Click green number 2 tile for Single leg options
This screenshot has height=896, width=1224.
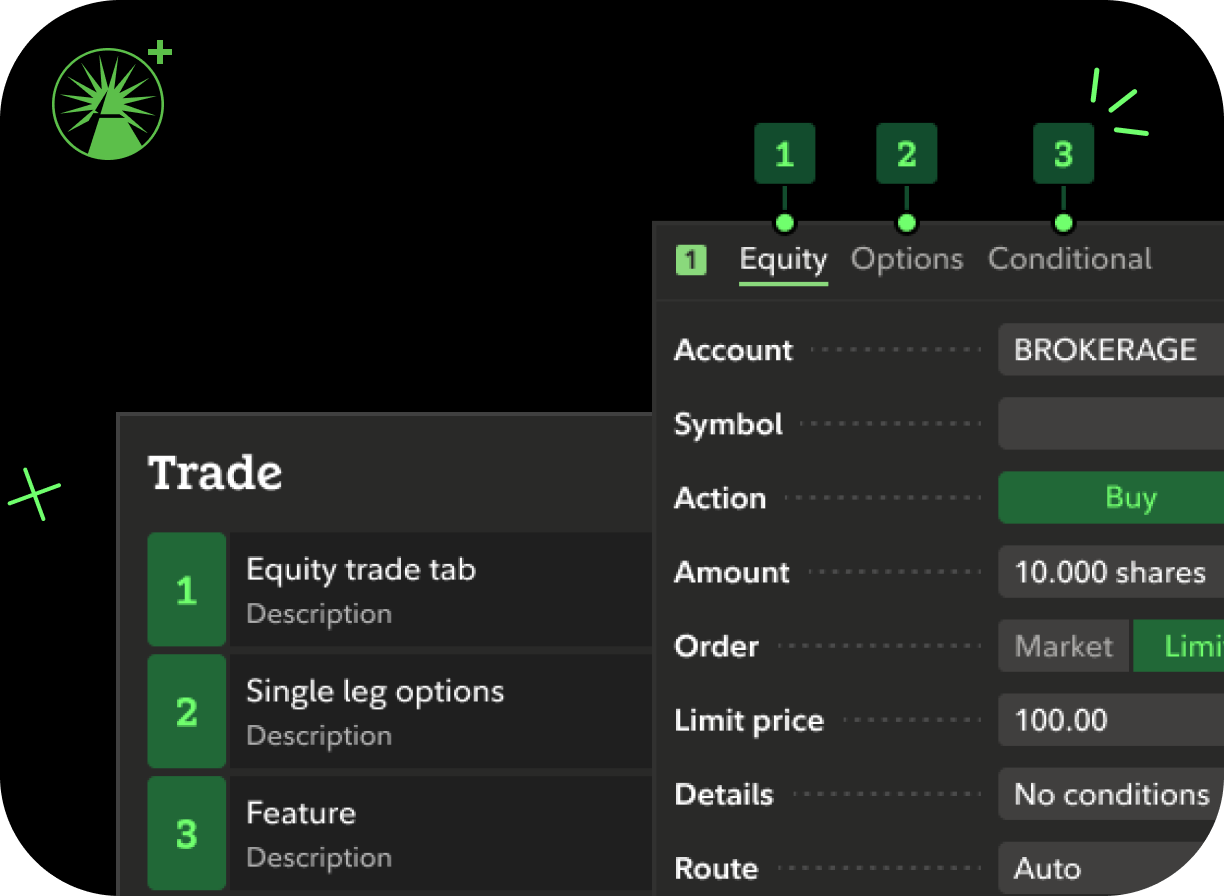click(x=187, y=712)
